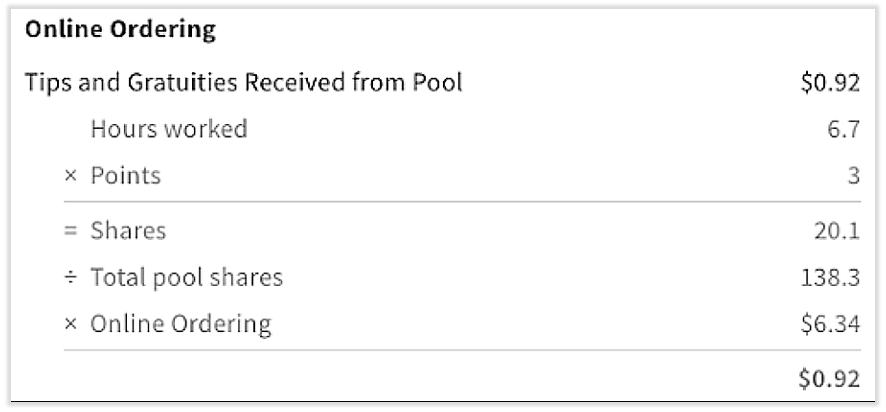Screen dimensions: 886x412
Task: Click the division symbol beside Total pool shares
Action: click(x=70, y=278)
